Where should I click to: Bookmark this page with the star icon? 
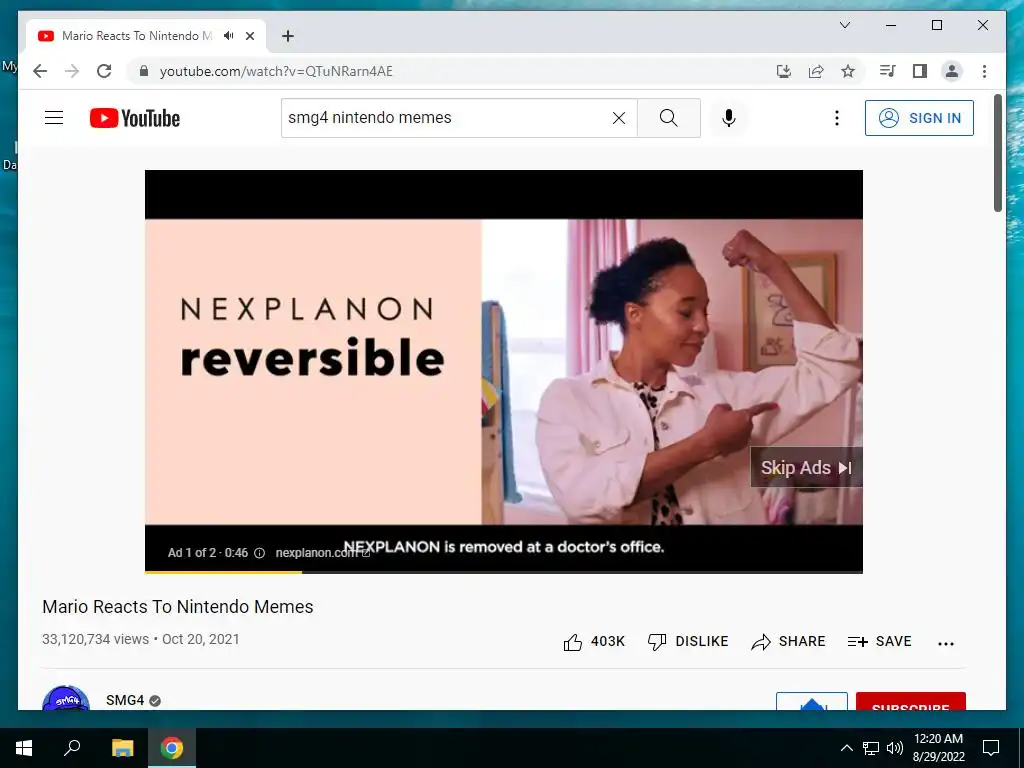tap(848, 71)
